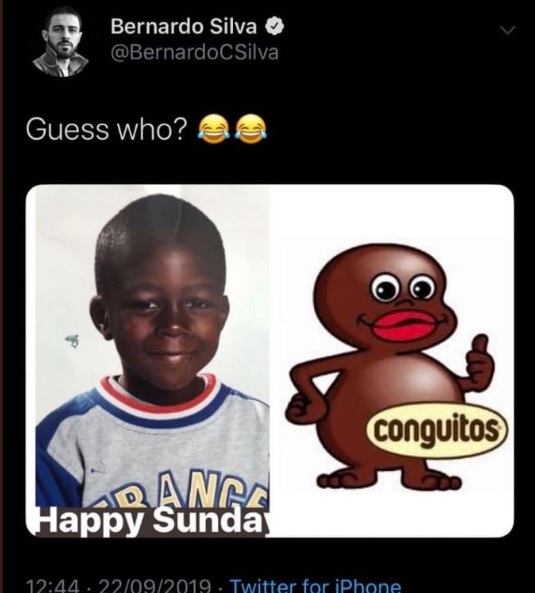The height and width of the screenshot is (593, 535).
Task: Select the "Guess who?" tweet text
Action: [107, 129]
